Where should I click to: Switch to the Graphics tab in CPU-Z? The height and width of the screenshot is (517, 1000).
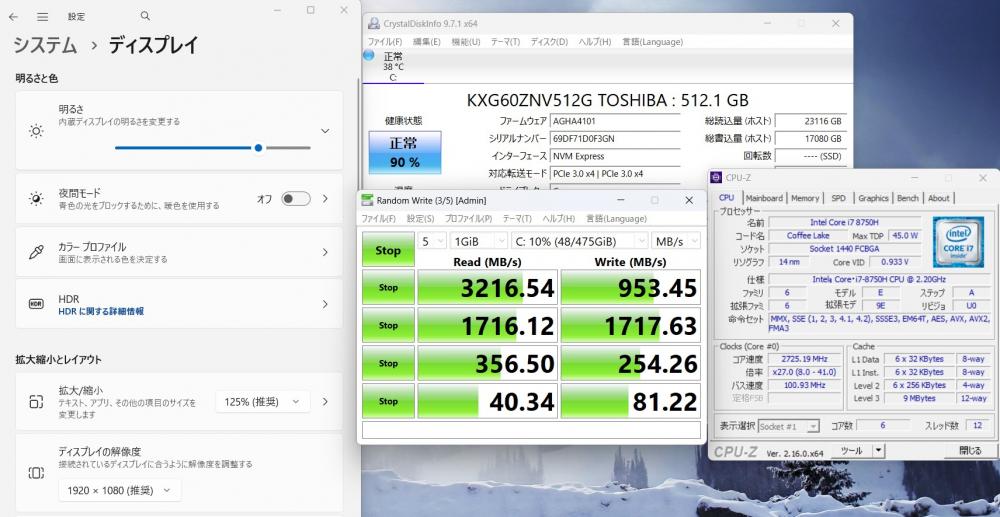pos(873,198)
